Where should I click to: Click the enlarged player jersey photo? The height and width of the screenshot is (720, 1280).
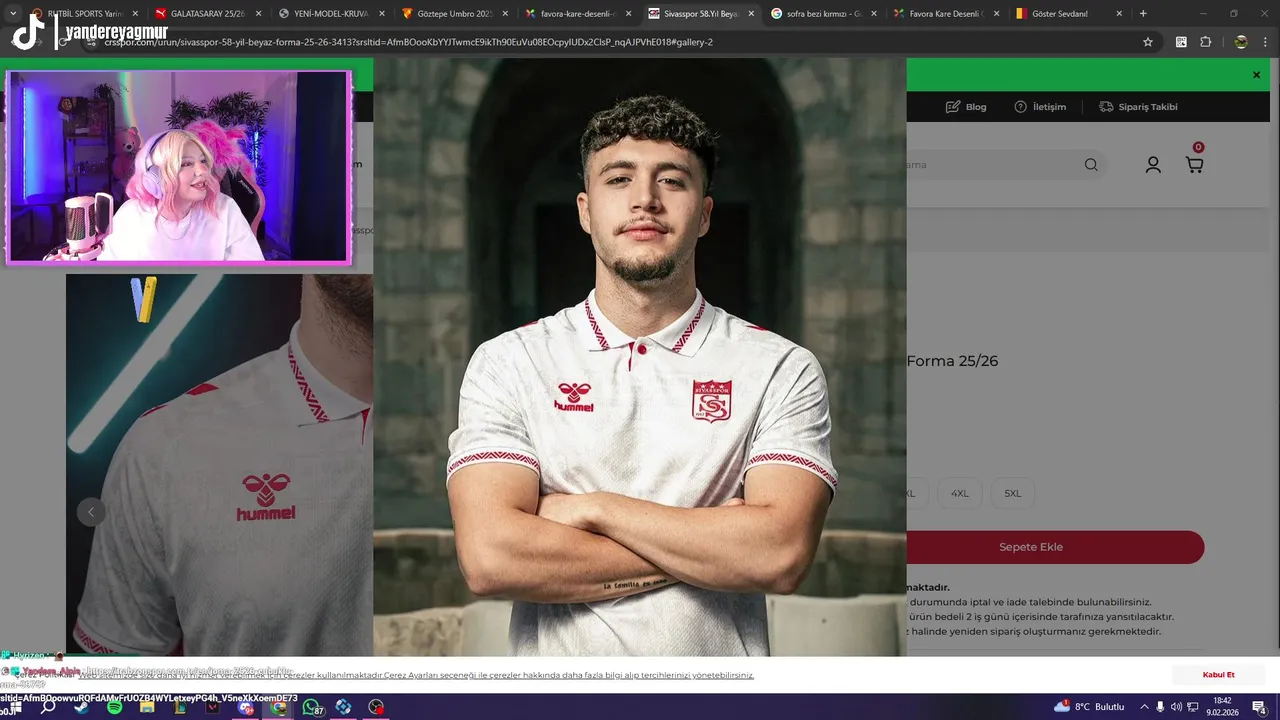click(x=640, y=357)
